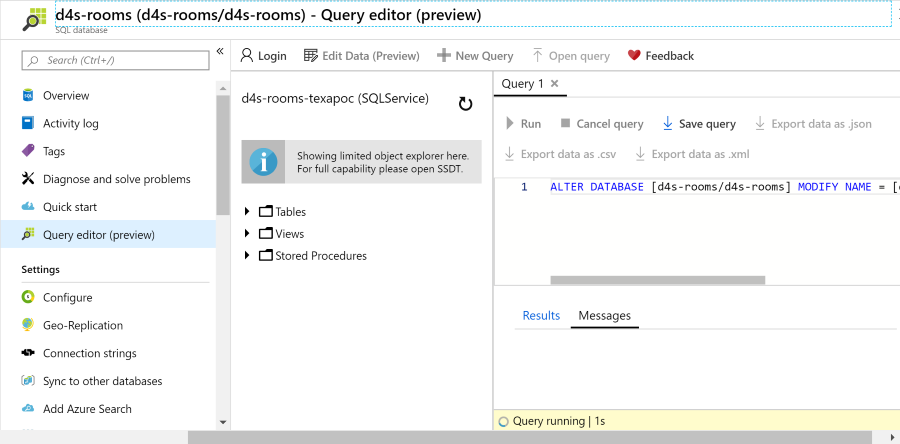Click the Export data as .json arrow icon

[x=760, y=123]
